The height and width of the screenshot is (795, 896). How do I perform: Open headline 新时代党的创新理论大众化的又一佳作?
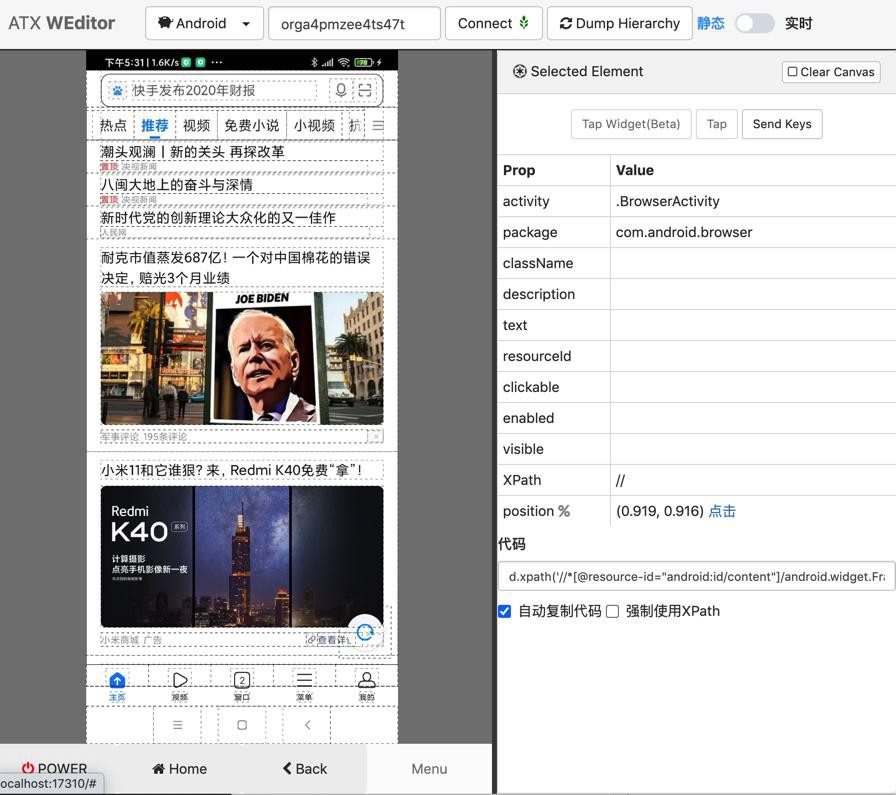click(218, 218)
